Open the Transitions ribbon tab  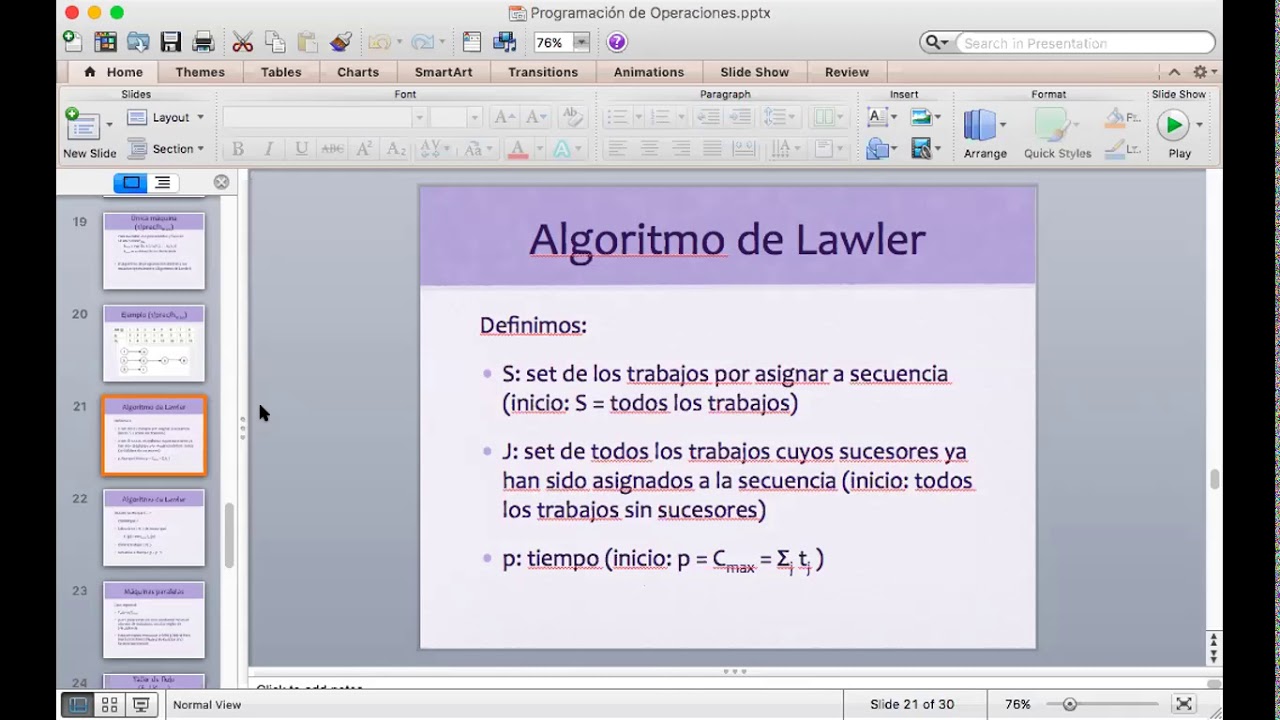(x=543, y=72)
